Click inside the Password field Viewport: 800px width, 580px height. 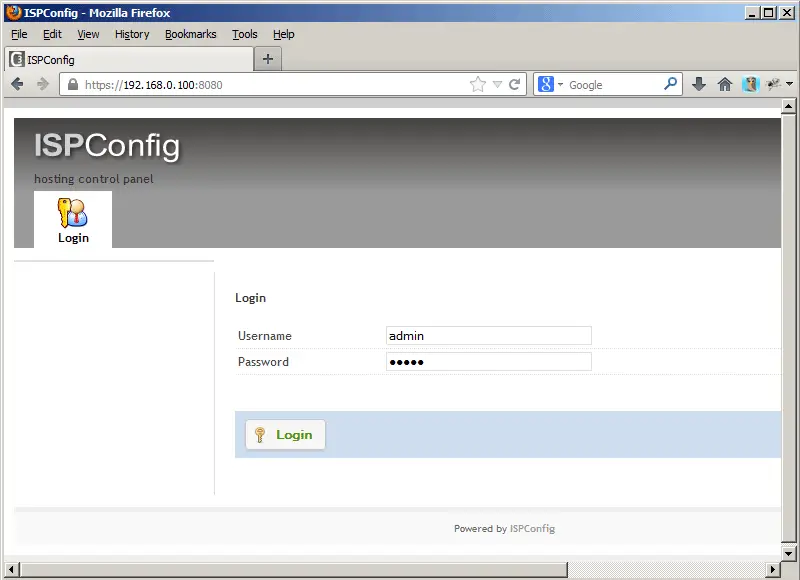488,362
